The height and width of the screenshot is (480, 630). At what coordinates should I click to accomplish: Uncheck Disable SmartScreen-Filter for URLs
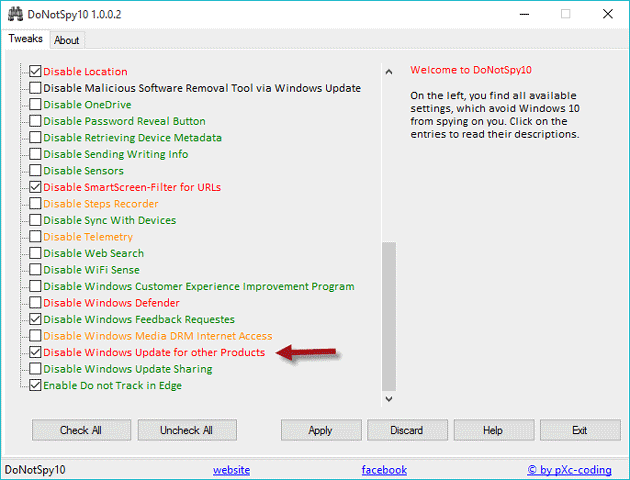coord(35,187)
